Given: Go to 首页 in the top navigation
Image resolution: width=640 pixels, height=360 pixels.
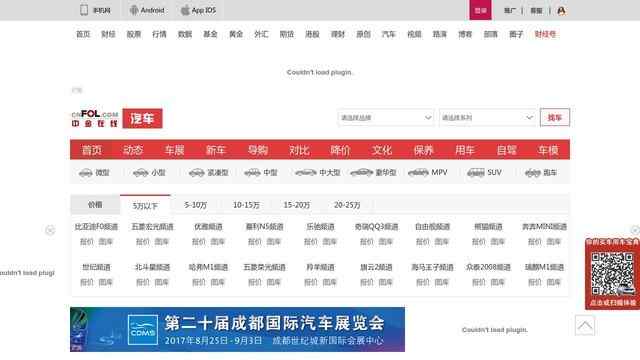Looking at the screenshot, I should coord(83,34).
